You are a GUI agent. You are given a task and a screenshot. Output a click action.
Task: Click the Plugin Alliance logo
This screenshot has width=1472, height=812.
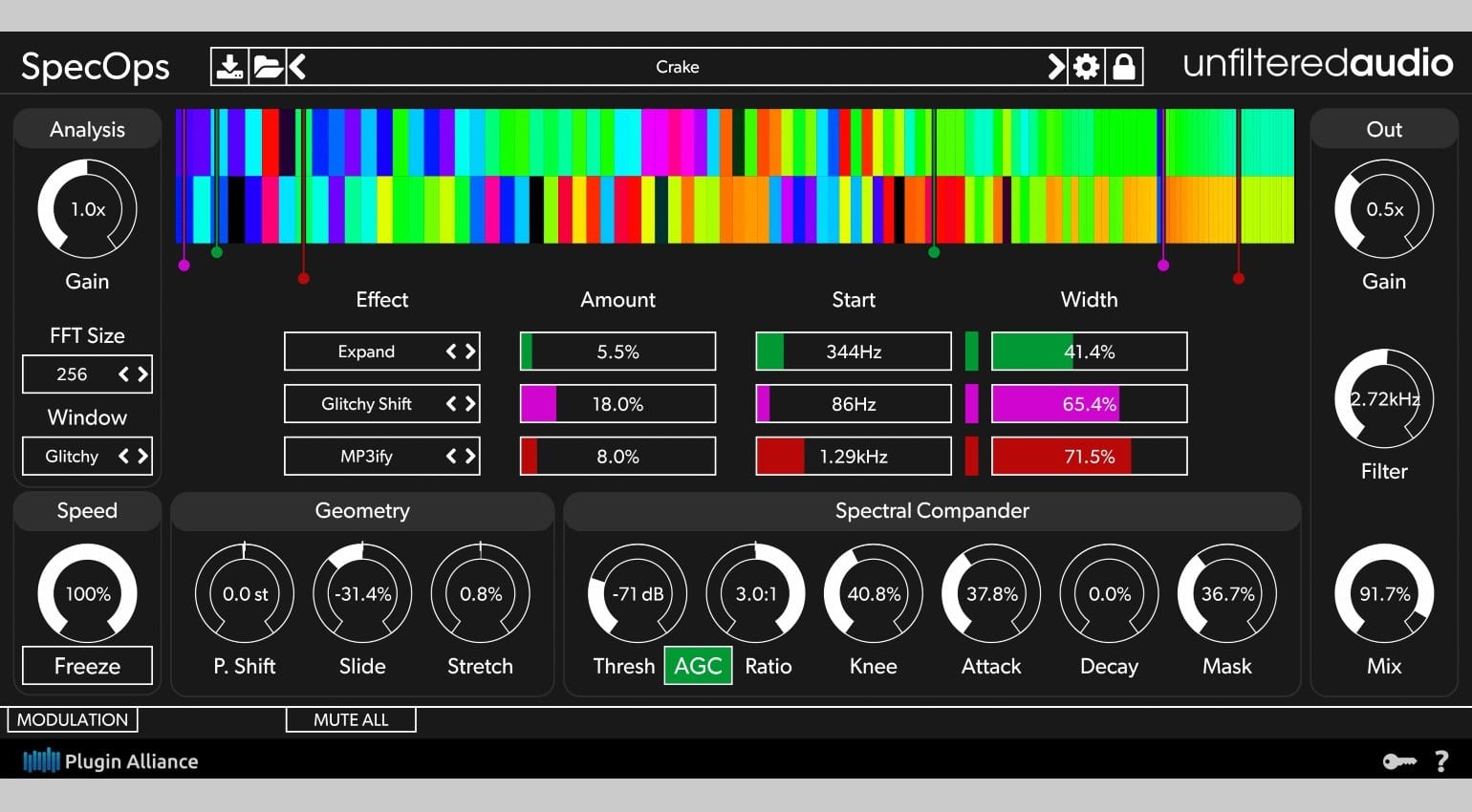point(110,761)
